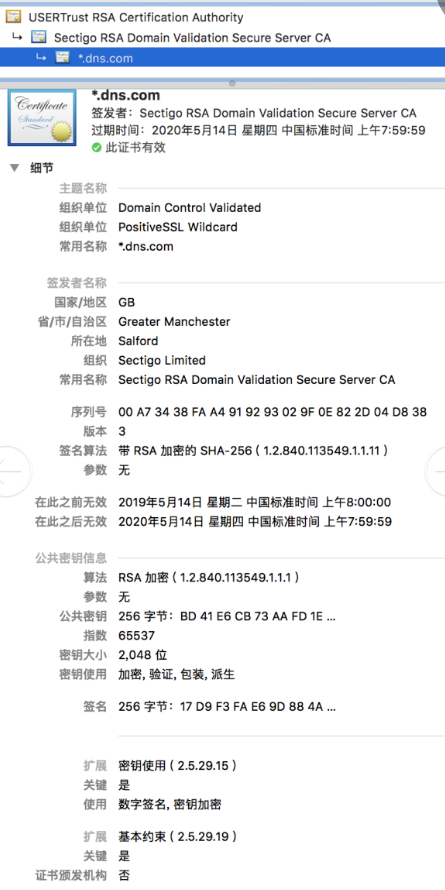Viewport: 445px width, 890px height.
Task: Click the USERTrust root certificate icon
Action: pyautogui.click(x=14, y=17)
